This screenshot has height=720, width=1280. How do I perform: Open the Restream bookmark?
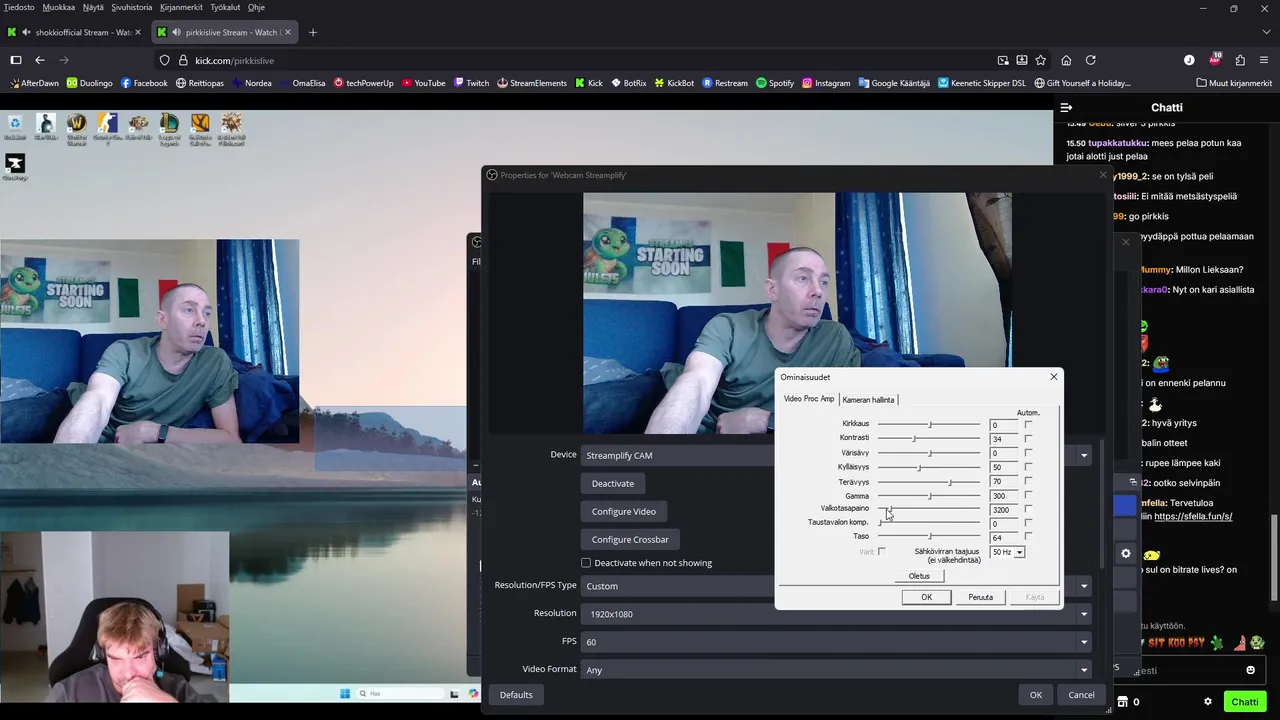(725, 83)
